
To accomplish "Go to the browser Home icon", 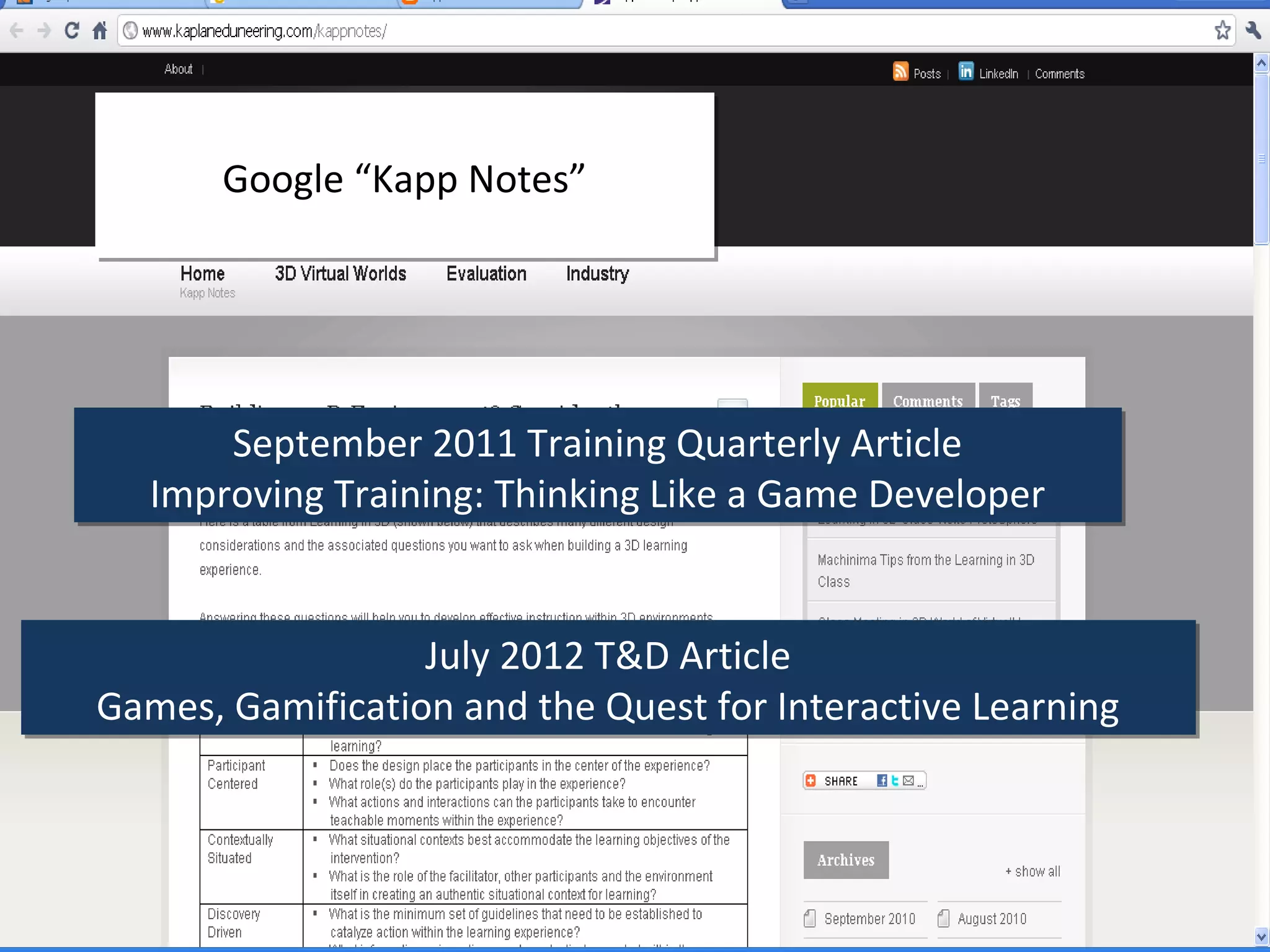I will pyautogui.click(x=100, y=30).
